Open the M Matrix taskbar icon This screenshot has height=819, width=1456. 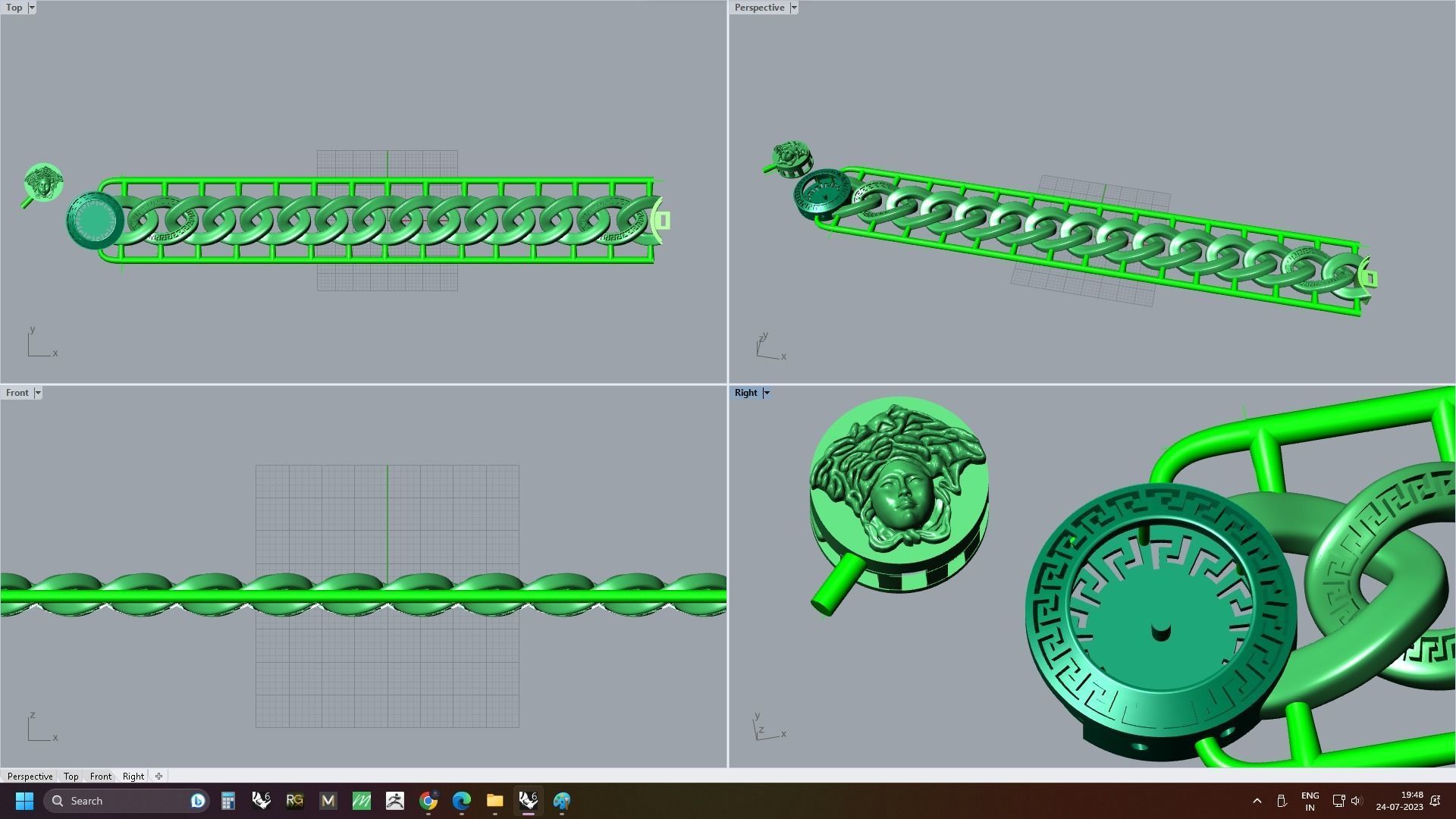[x=328, y=801]
